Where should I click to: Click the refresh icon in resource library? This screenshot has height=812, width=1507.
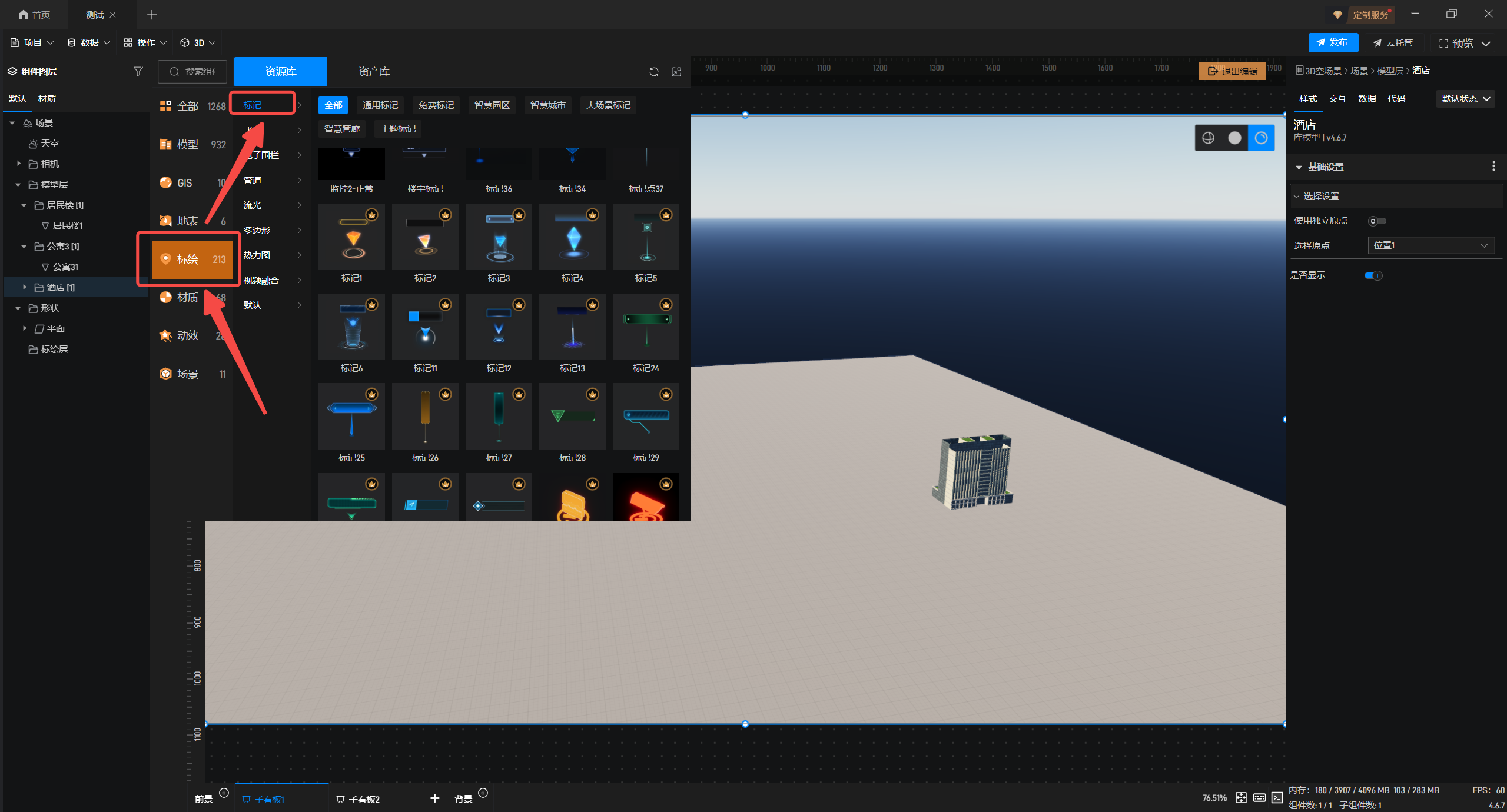(653, 72)
